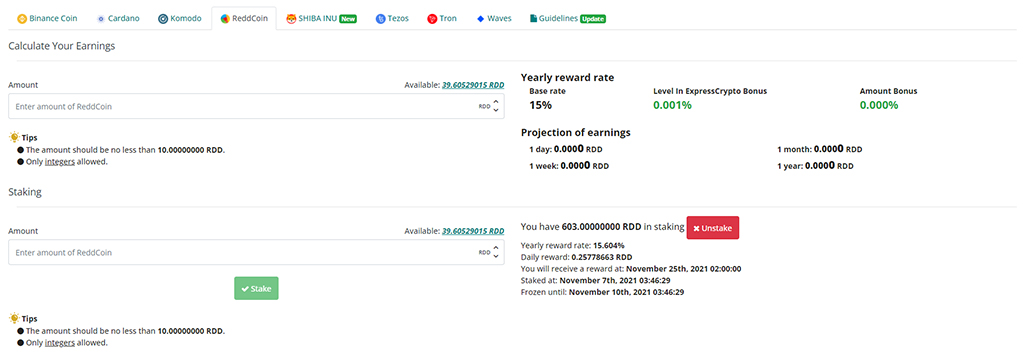Screen dimensions: 1024x361
Task: Click the 'Projection of earnings' heading
Action: click(x=575, y=133)
